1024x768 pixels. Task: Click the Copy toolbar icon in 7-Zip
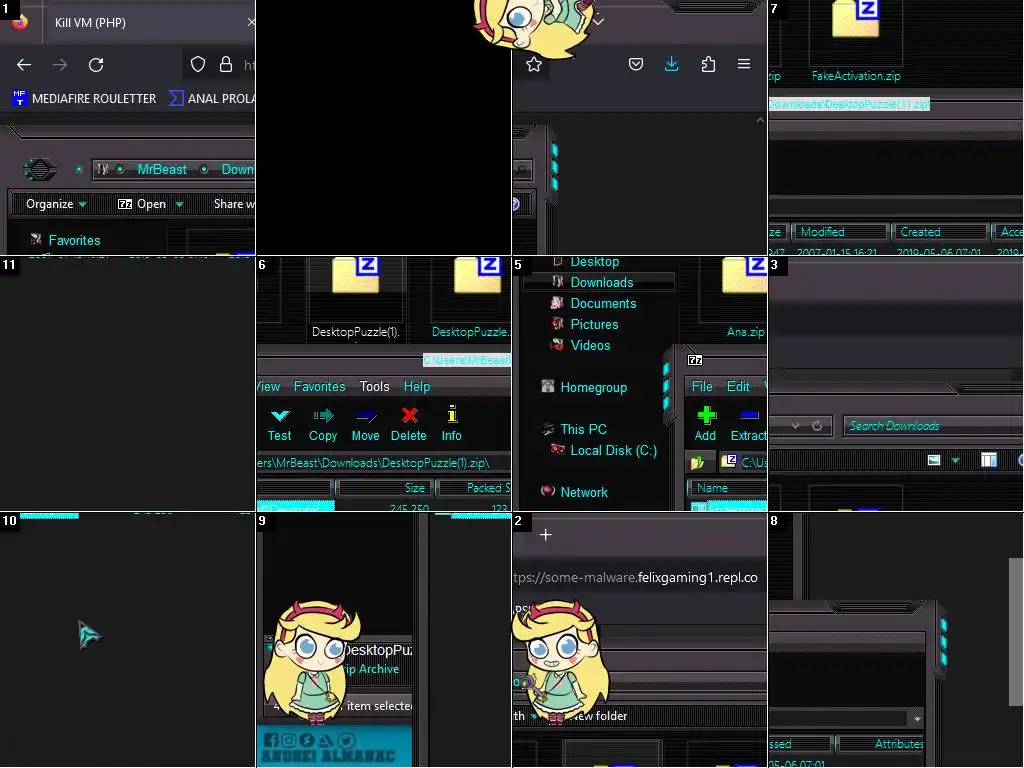323,424
